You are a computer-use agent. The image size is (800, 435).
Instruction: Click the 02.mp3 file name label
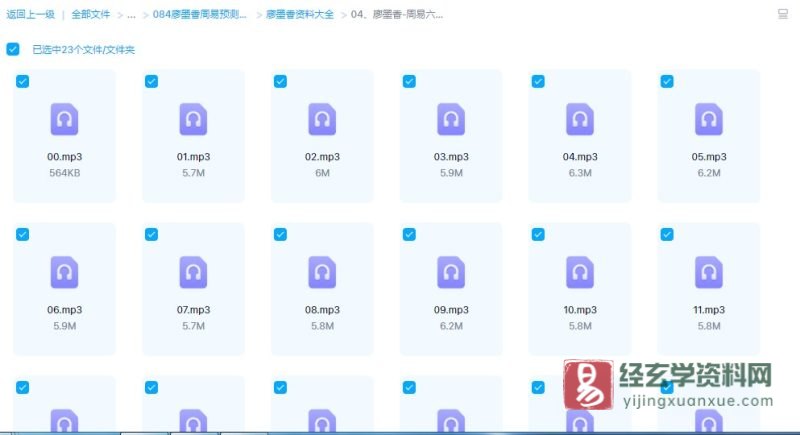pyautogui.click(x=322, y=157)
